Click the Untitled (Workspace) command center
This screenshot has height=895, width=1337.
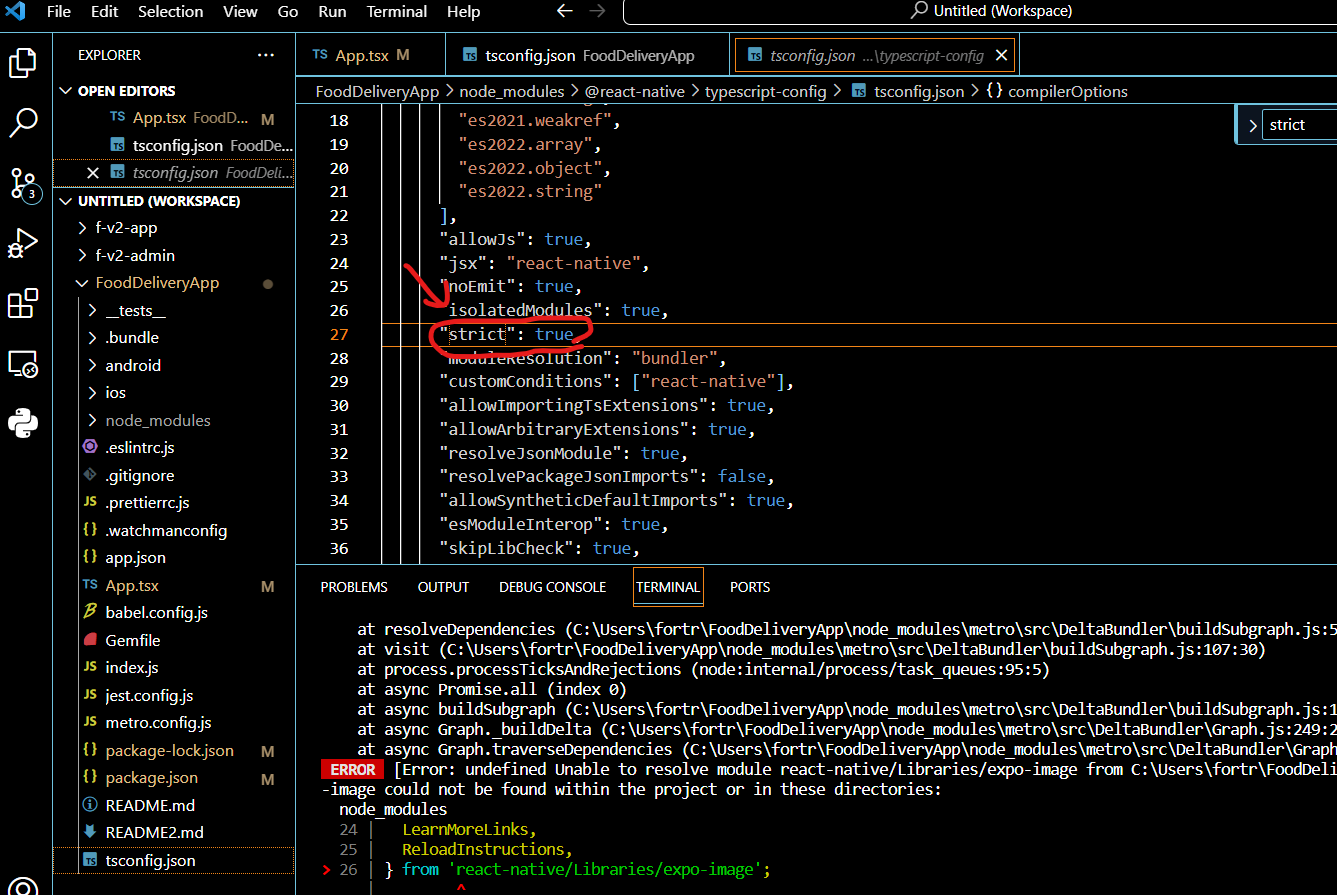pyautogui.click(x=990, y=11)
